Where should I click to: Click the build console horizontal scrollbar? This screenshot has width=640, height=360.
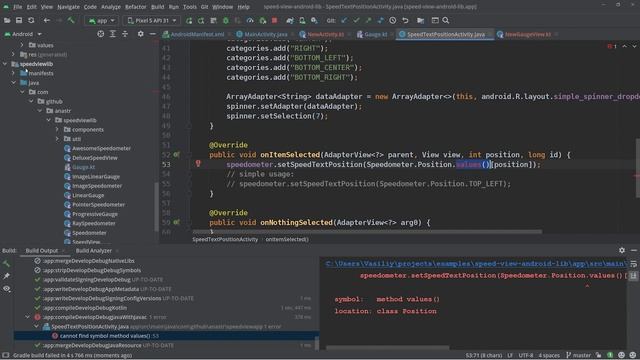[x=388, y=348]
